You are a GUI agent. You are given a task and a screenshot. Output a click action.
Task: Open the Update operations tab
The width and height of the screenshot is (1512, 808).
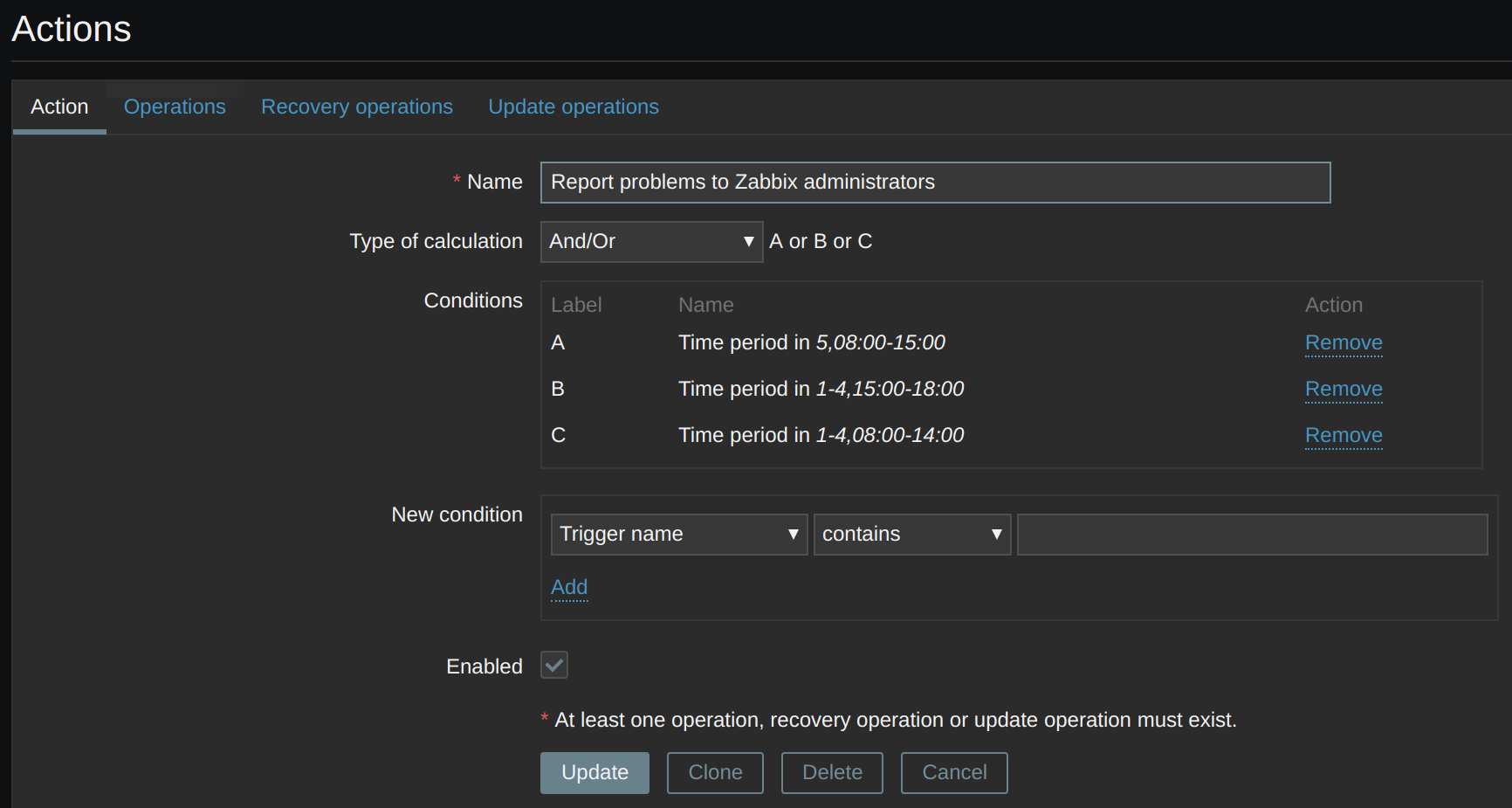click(573, 107)
